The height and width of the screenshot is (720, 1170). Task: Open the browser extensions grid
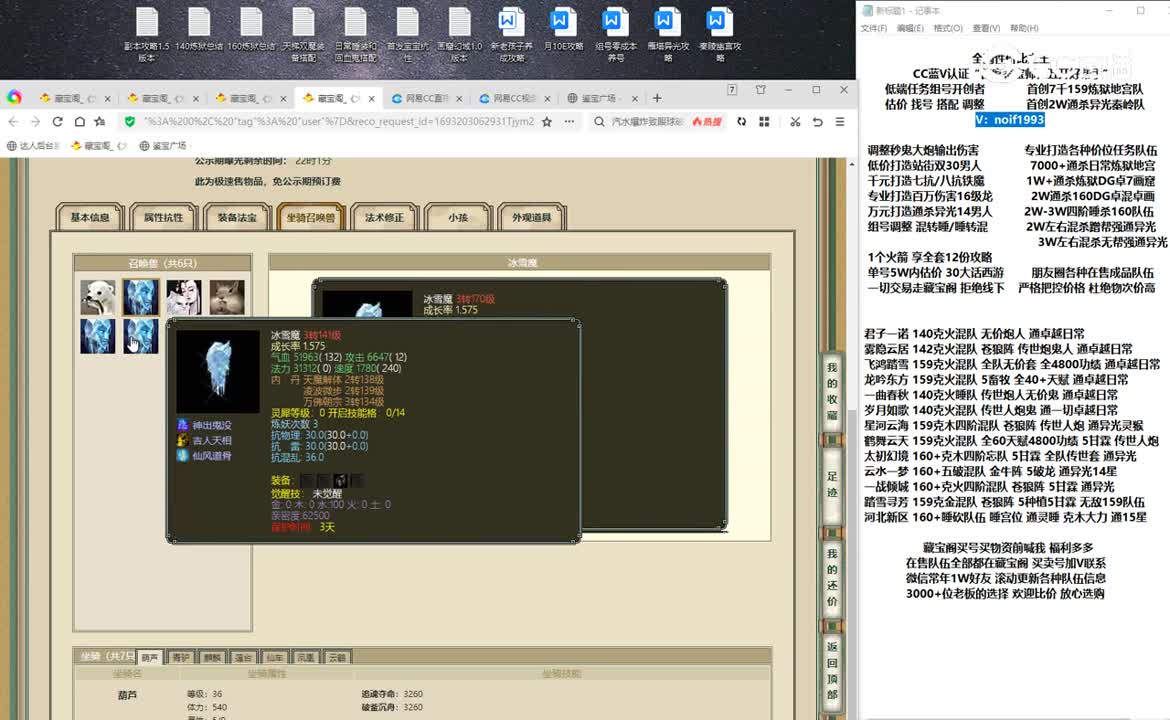764,122
